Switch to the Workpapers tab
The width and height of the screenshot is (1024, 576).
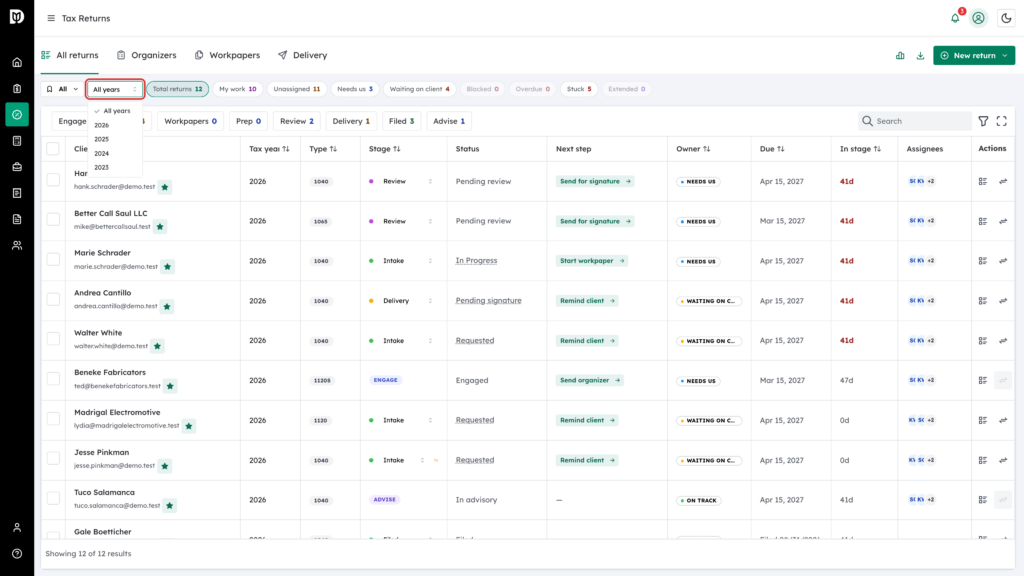[227, 56]
